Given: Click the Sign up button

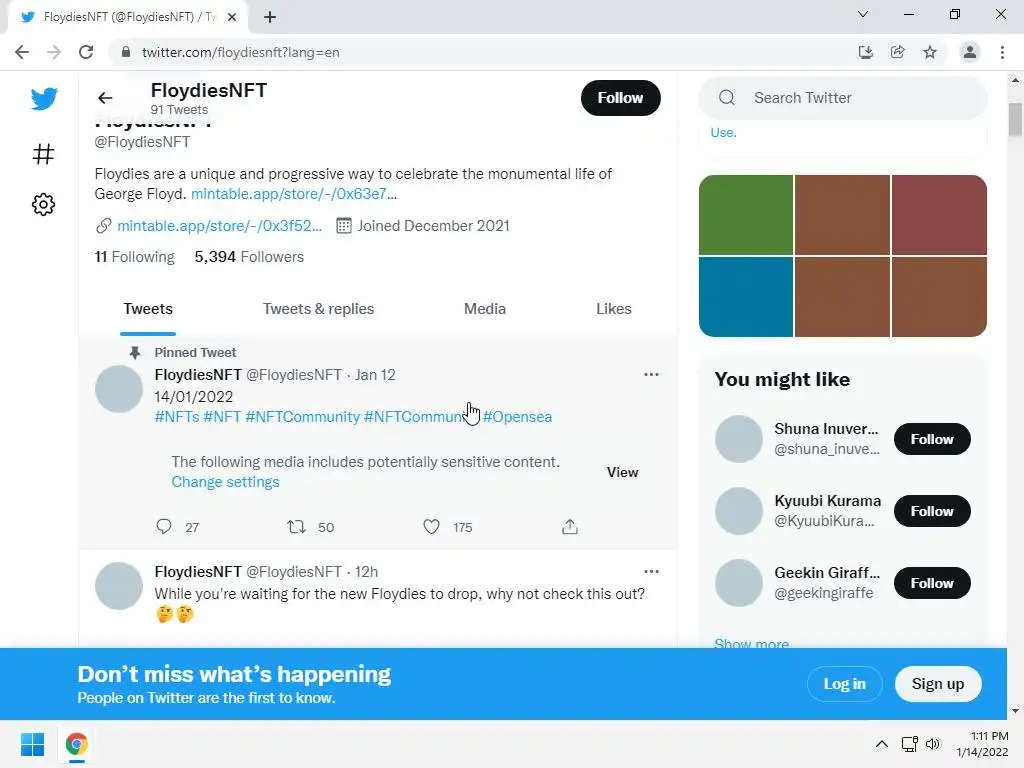Looking at the screenshot, I should point(938,684).
